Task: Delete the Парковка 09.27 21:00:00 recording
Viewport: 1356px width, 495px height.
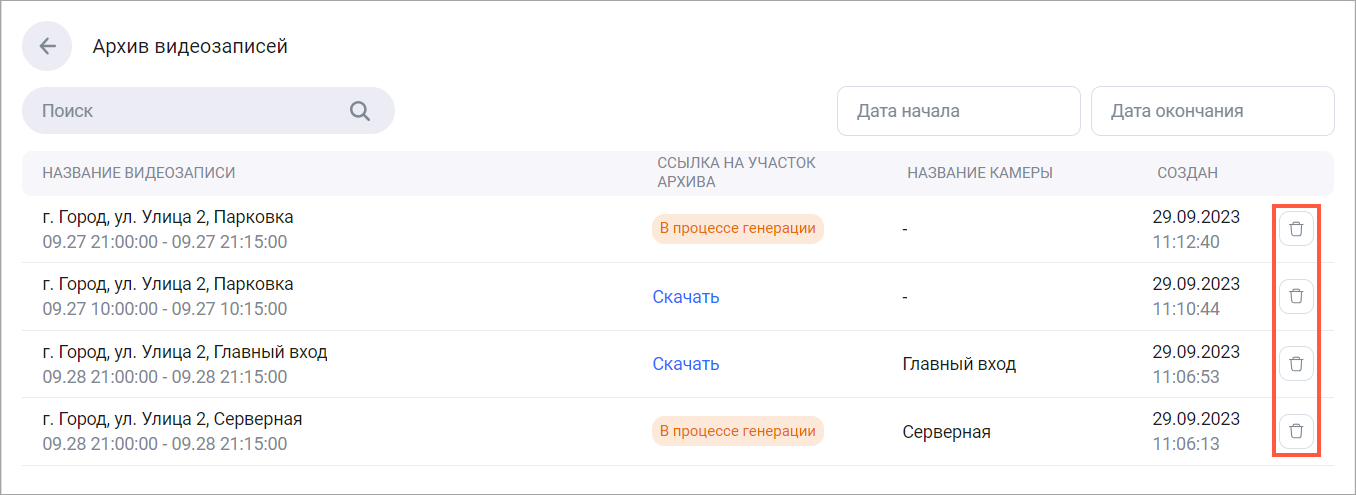Action: [1296, 229]
